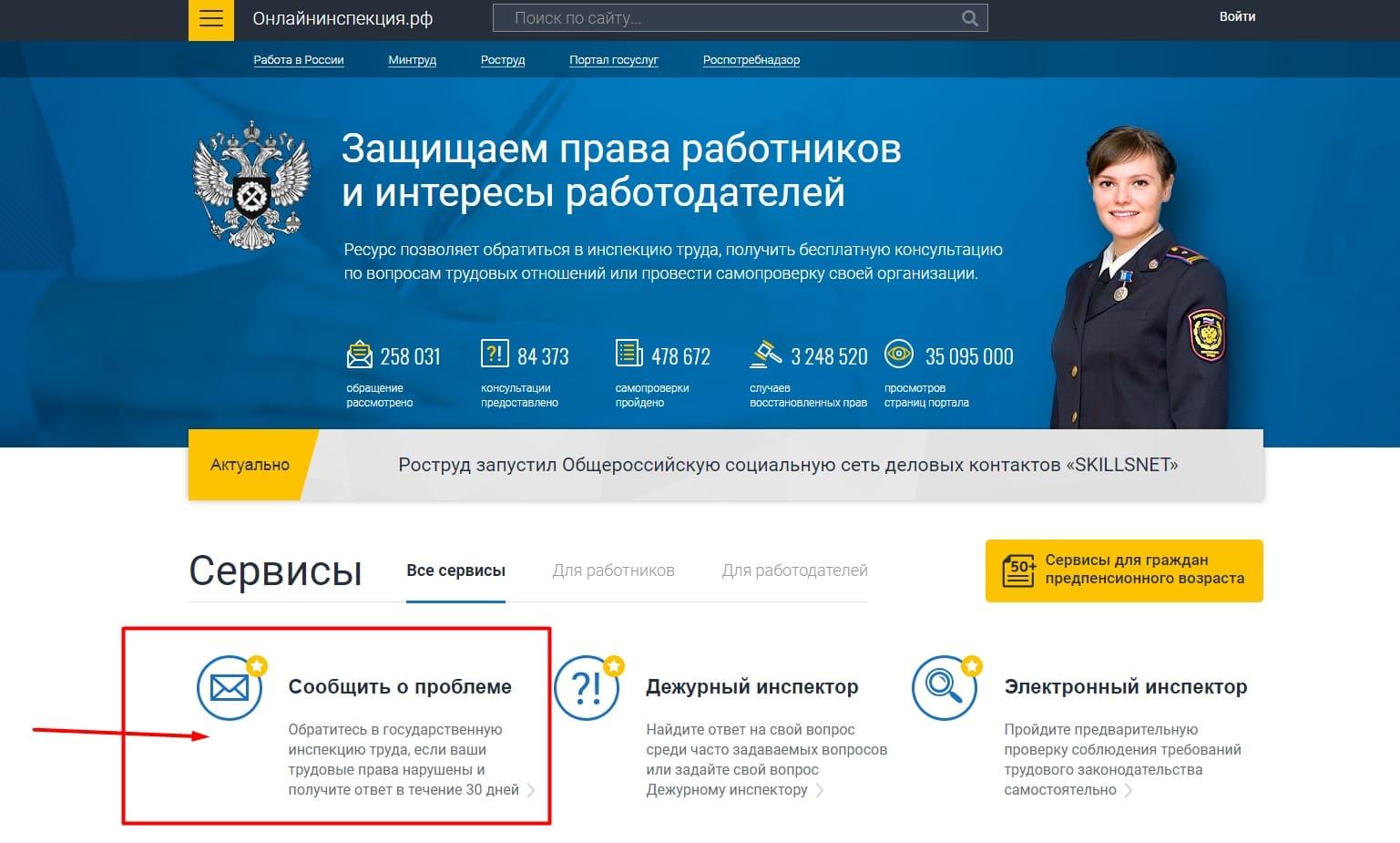The image size is (1400, 843).
Task: Open the SKILLSNET news headline
Action: point(788,465)
